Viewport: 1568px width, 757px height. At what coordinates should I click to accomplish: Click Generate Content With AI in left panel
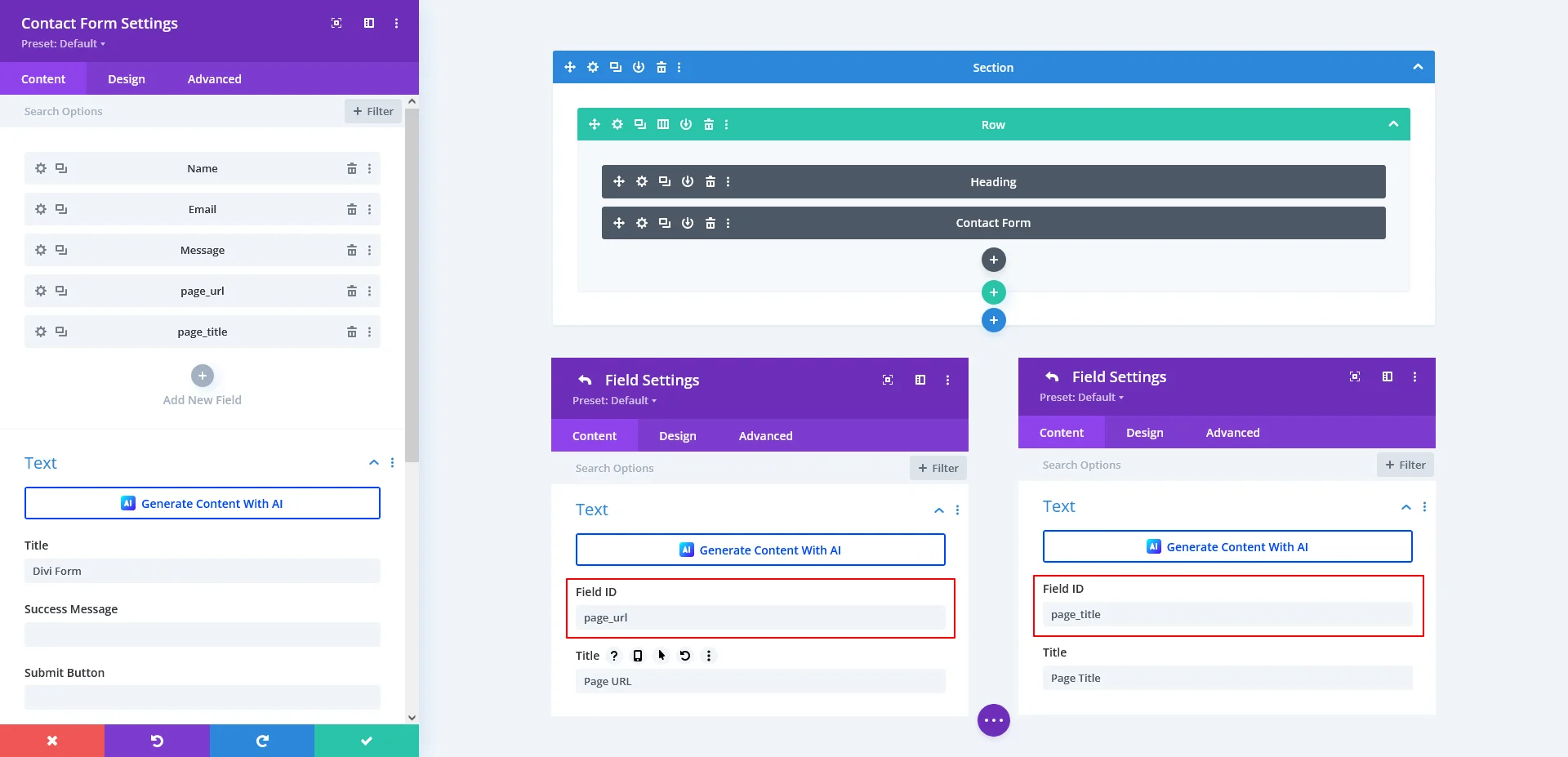coord(203,503)
